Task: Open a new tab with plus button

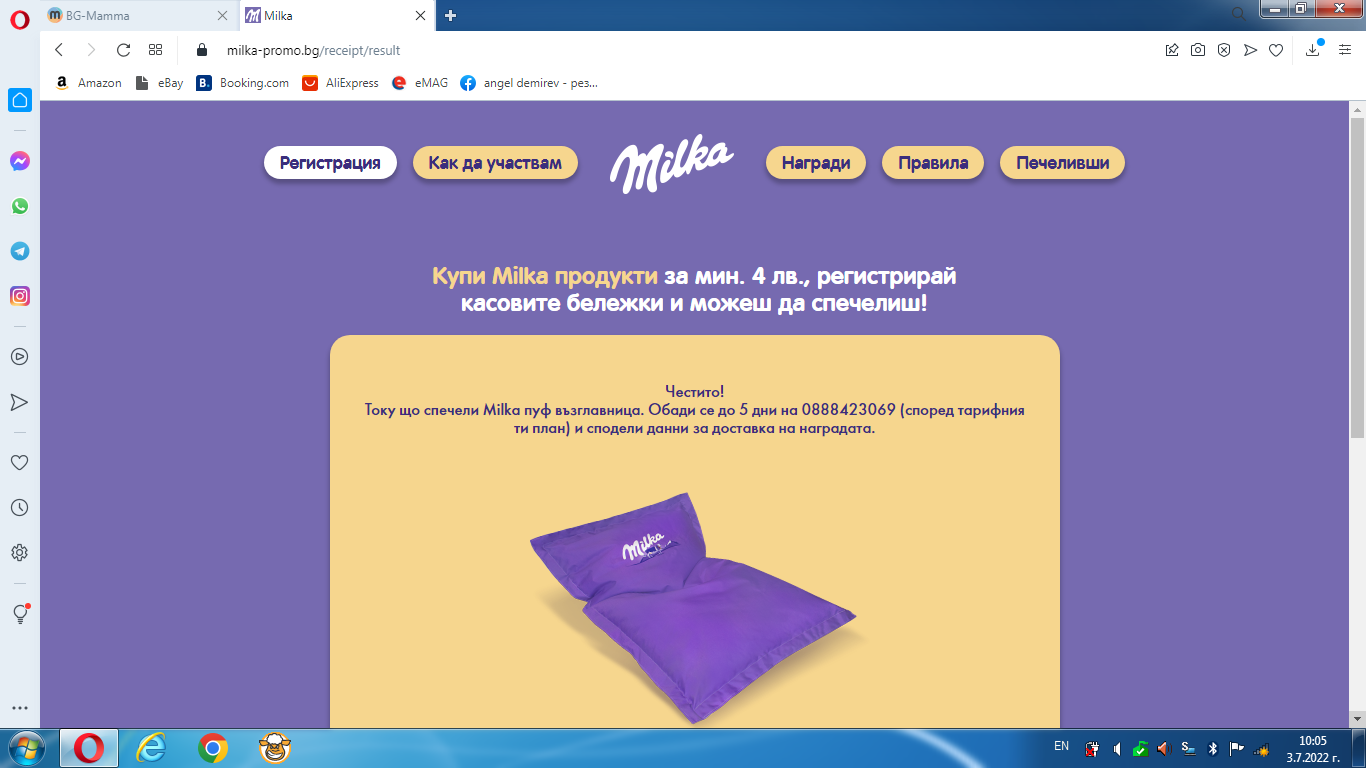Action: pos(450,15)
